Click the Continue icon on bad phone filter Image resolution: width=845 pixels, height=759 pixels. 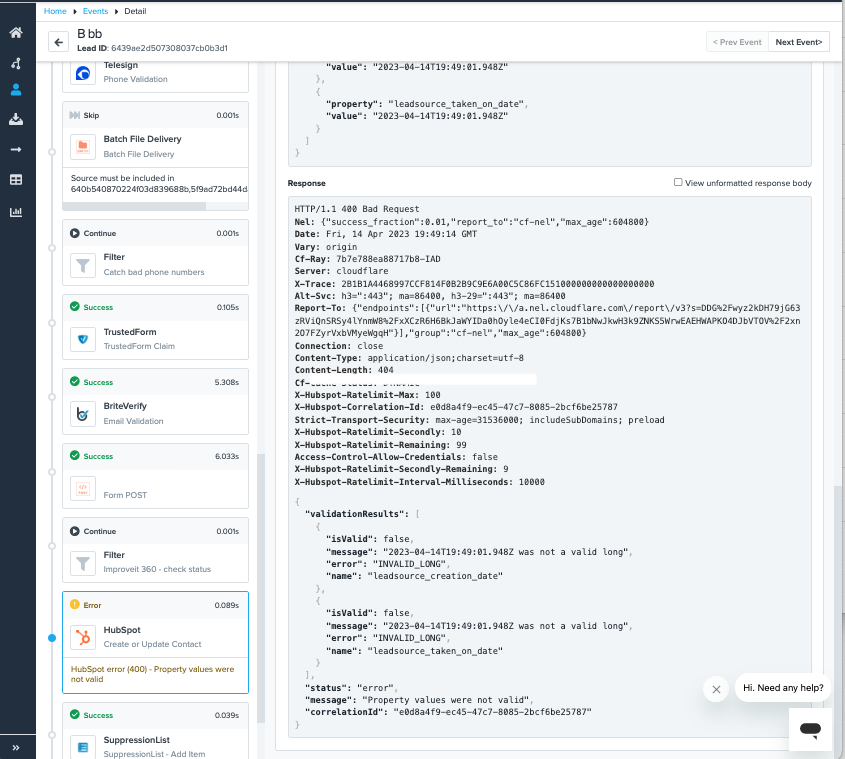pyautogui.click(x=75, y=233)
